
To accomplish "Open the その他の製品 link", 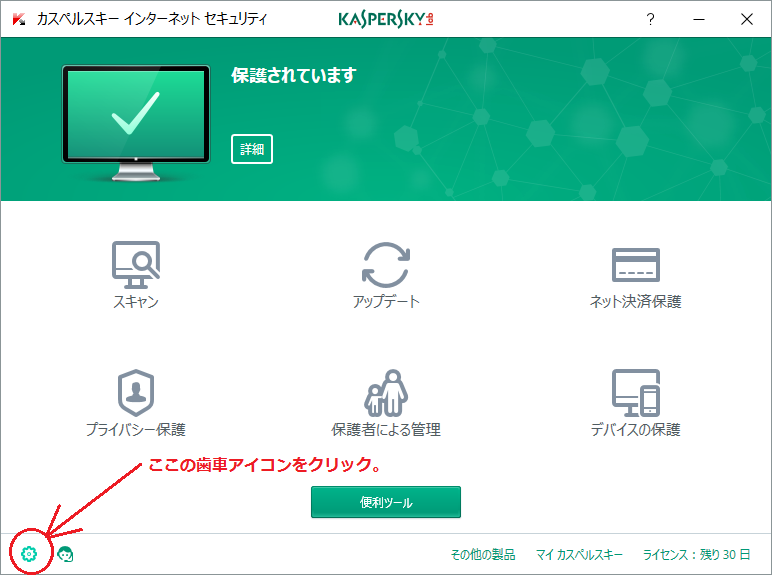I will [x=482, y=554].
